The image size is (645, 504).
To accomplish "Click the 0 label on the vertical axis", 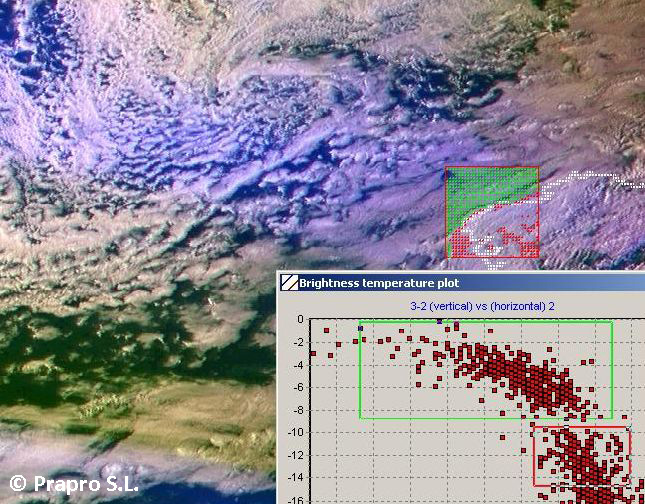I will [x=299, y=320].
